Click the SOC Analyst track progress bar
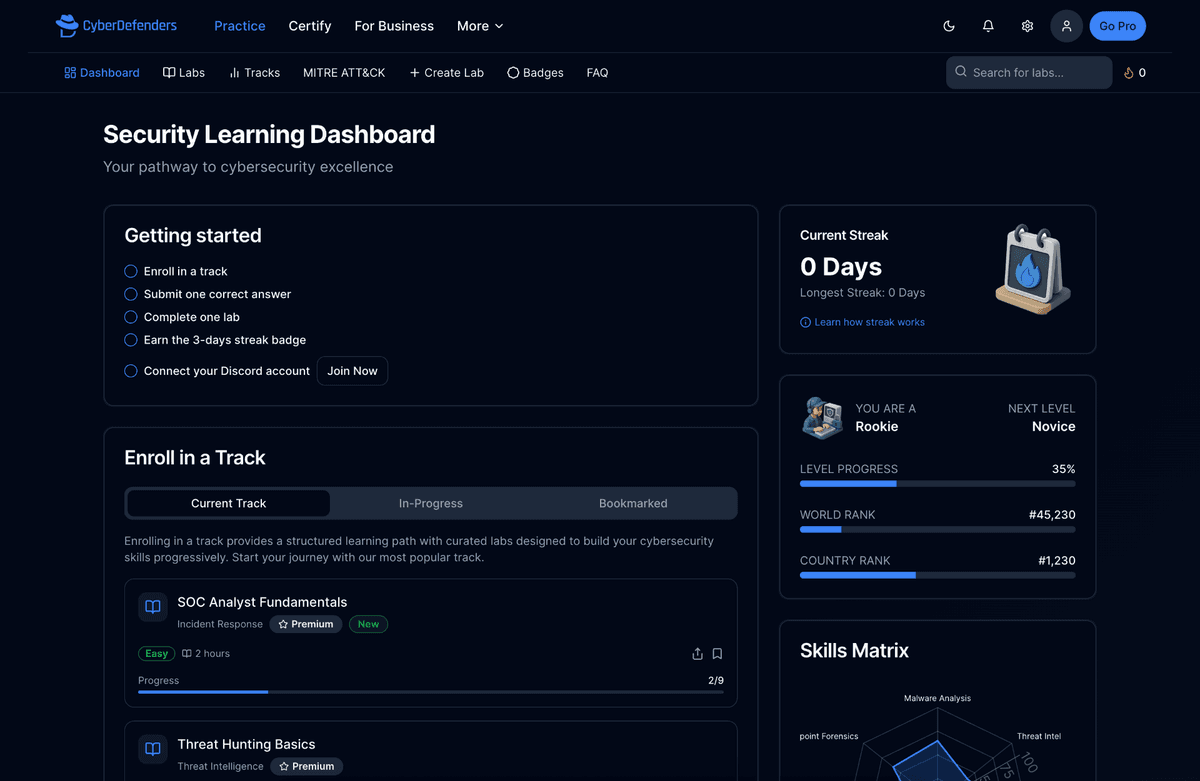Screen dimensions: 1200x781 (431, 691)
